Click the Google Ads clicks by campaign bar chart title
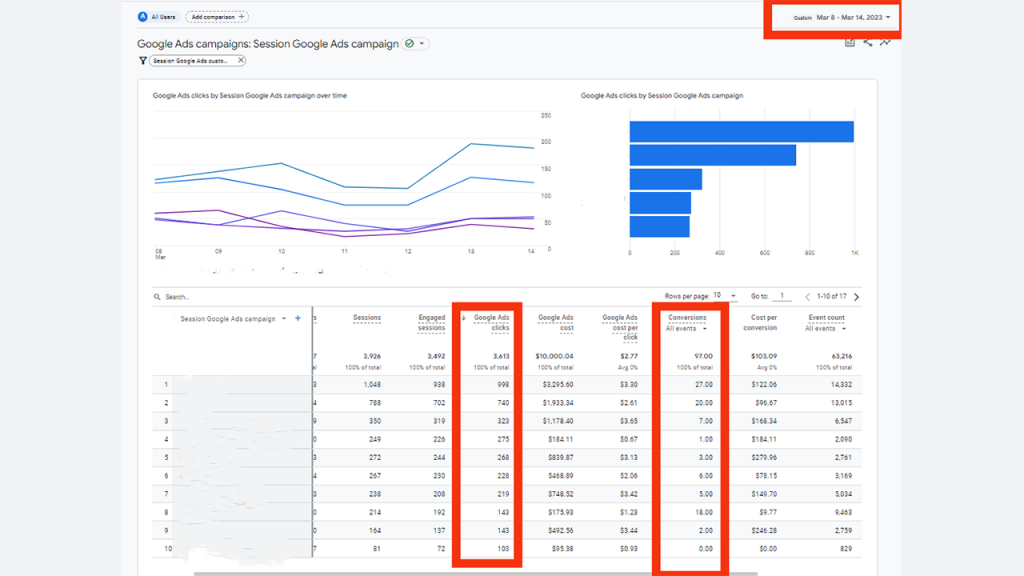 click(662, 95)
